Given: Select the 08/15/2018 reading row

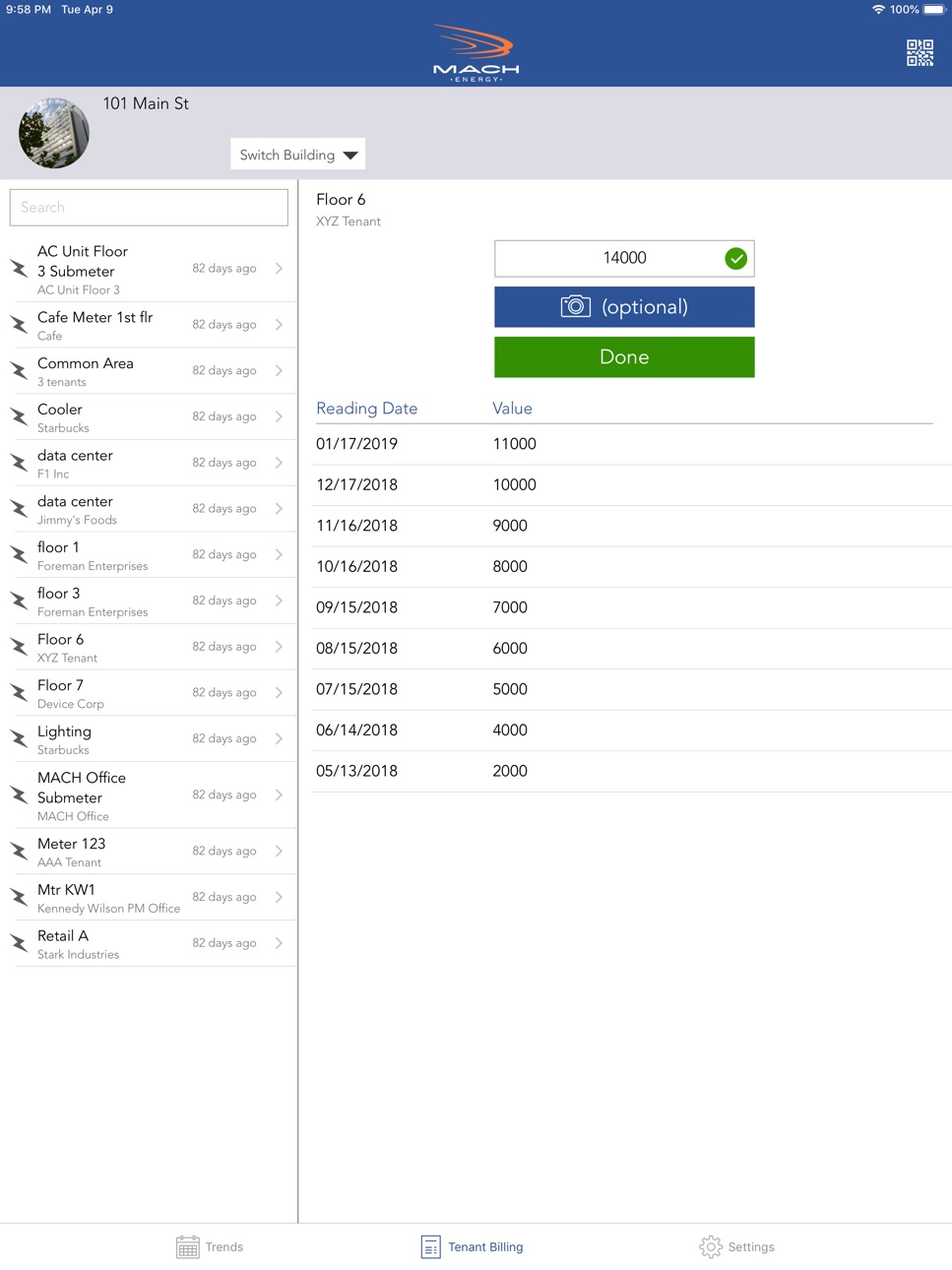Looking at the screenshot, I should [631, 648].
